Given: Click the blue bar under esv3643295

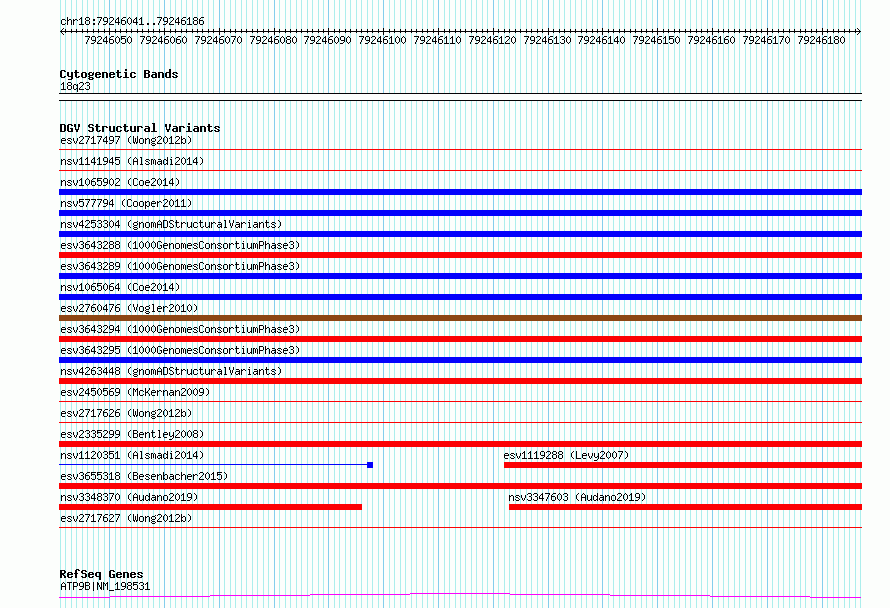Looking at the screenshot, I should click(460, 360).
